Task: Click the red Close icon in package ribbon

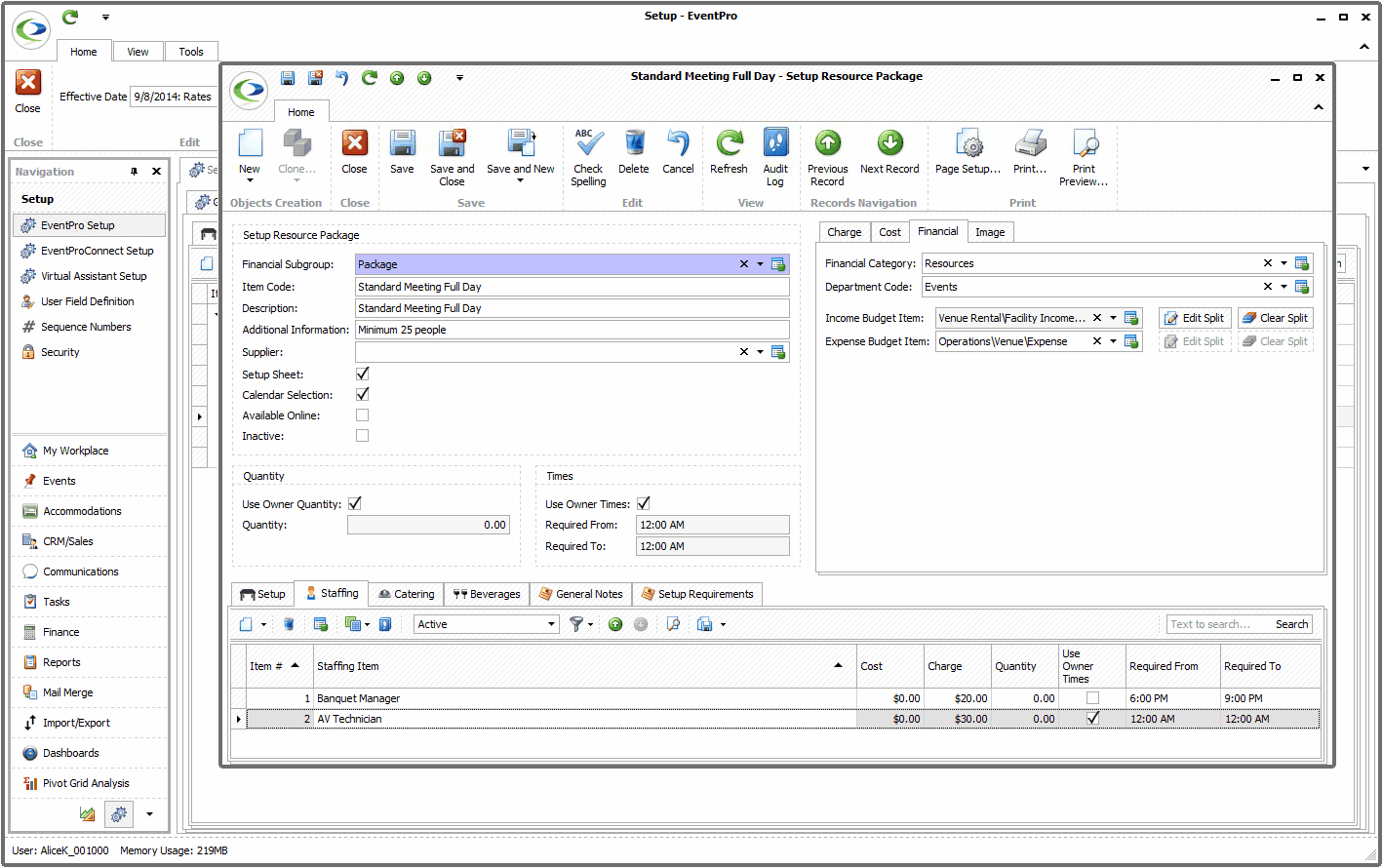Action: tap(354, 143)
